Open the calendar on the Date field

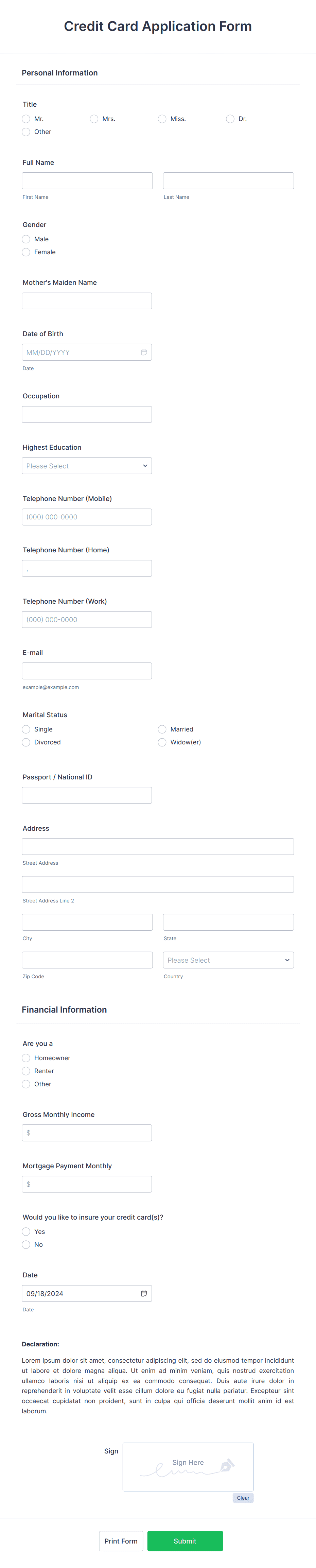(x=144, y=1293)
